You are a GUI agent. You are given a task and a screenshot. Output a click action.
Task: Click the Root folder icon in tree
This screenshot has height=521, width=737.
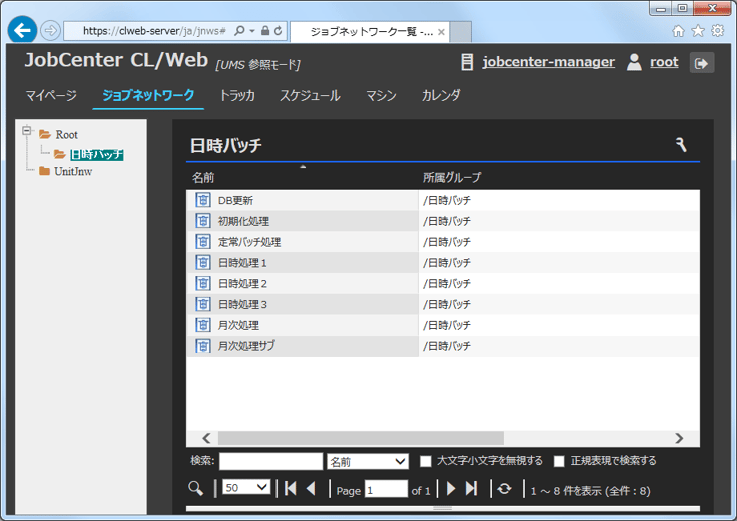pyautogui.click(x=45, y=134)
